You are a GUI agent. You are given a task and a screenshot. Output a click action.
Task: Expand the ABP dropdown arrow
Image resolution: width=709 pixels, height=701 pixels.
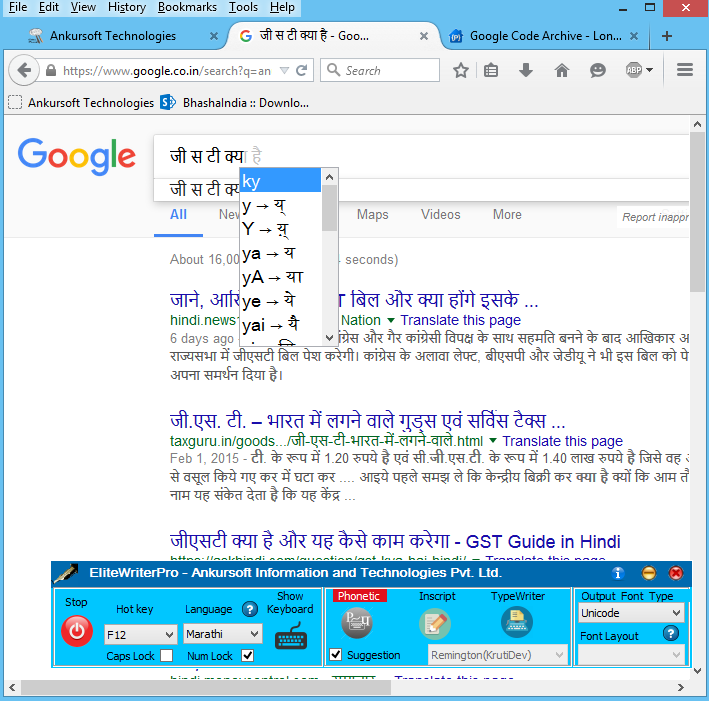click(x=649, y=70)
